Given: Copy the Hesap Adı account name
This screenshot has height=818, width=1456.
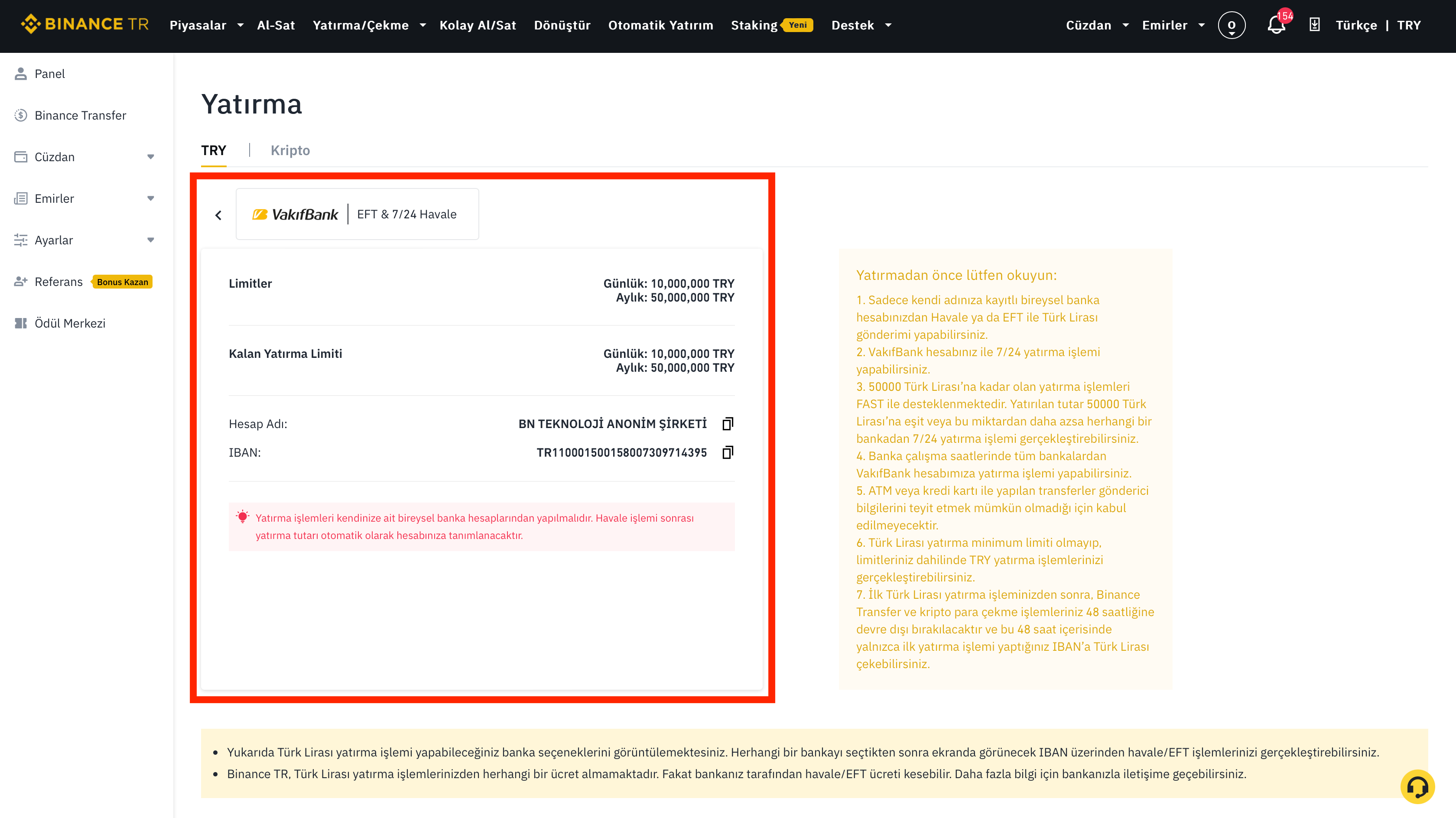Looking at the screenshot, I should coord(728,423).
